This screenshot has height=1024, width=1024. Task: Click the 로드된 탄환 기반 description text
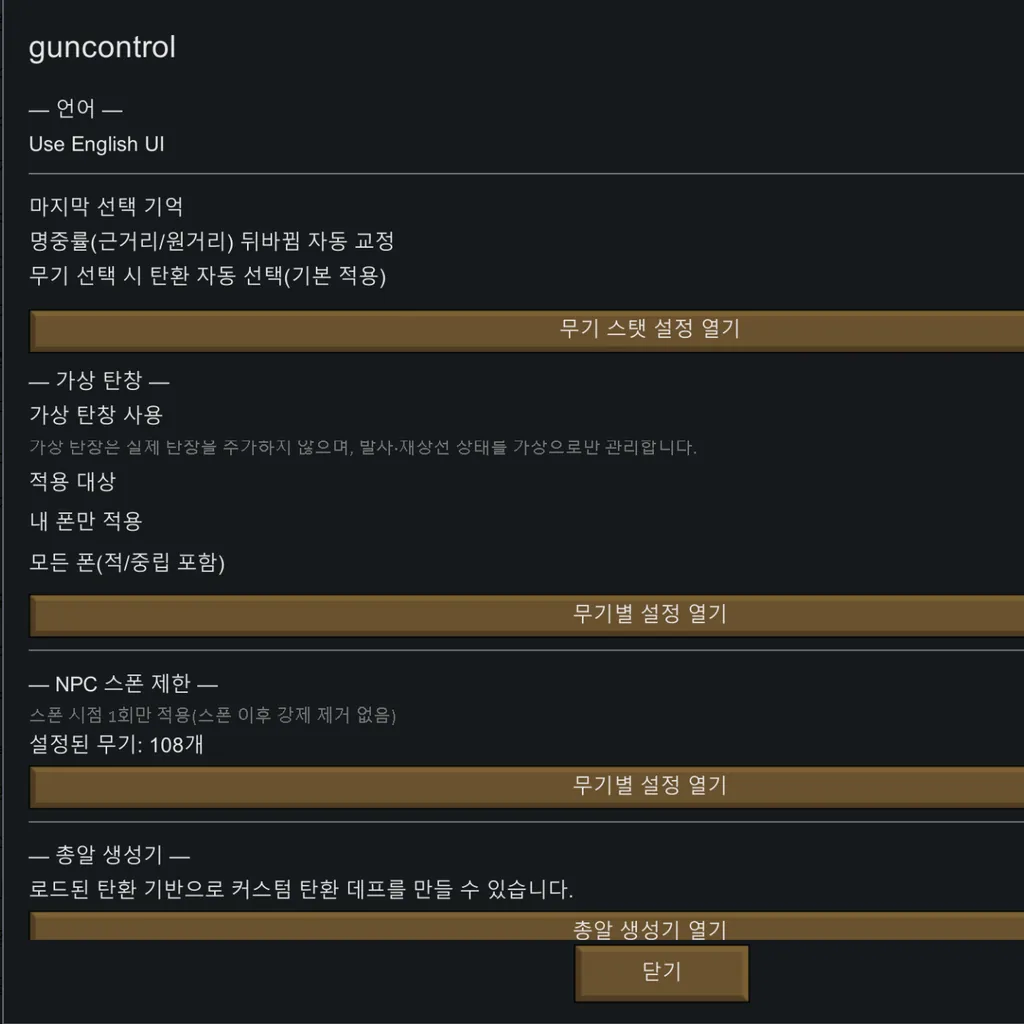pyautogui.click(x=301, y=889)
